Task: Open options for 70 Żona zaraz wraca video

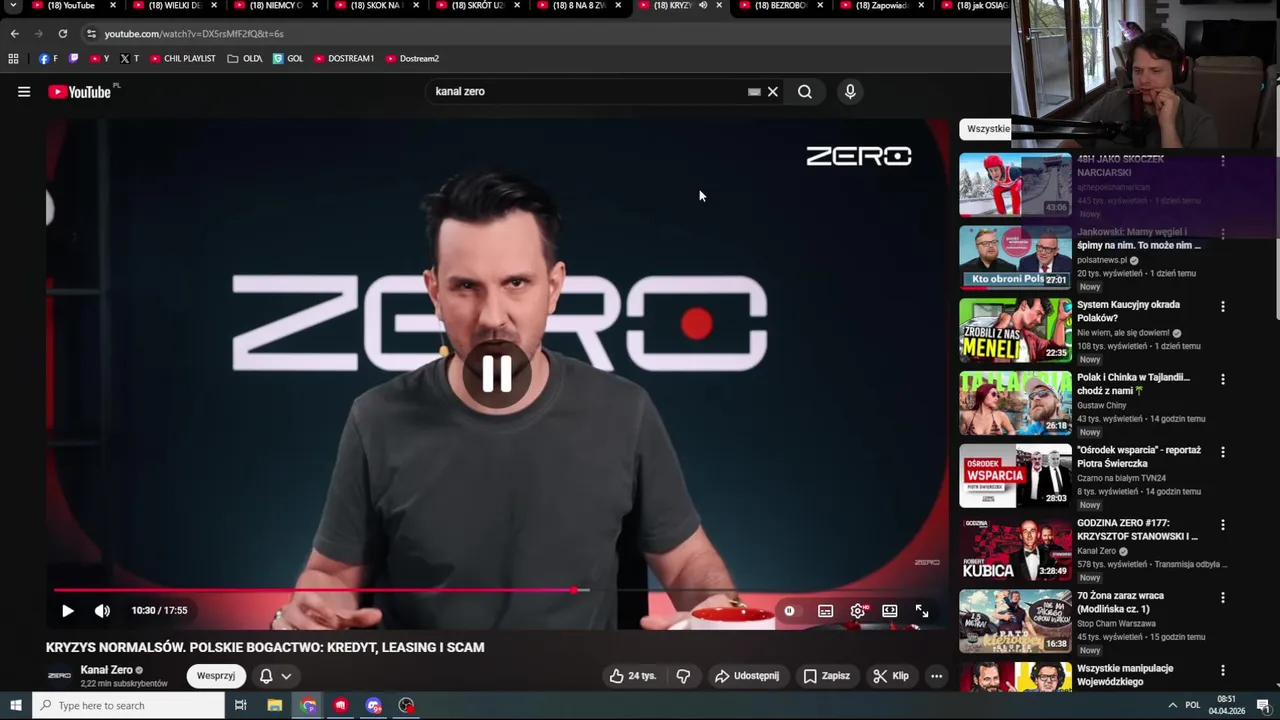Action: click(x=1222, y=598)
